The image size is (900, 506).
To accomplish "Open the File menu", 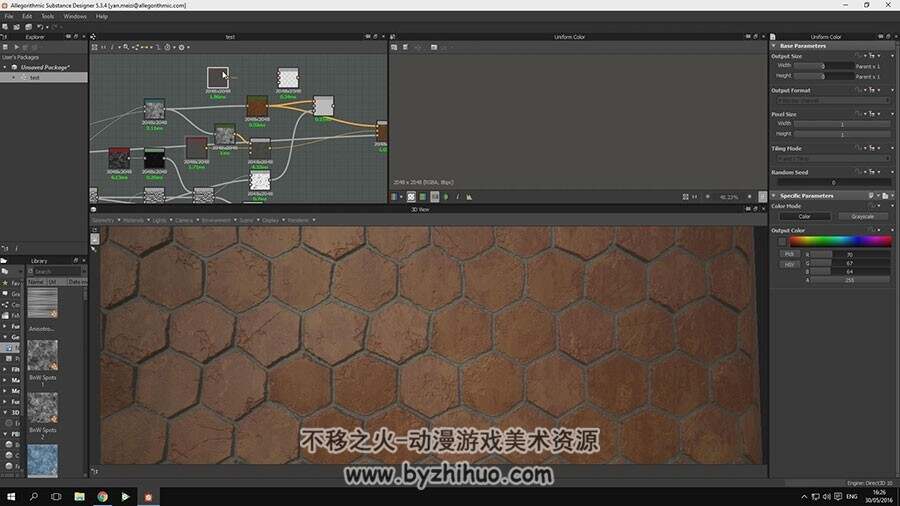I will tap(9, 17).
